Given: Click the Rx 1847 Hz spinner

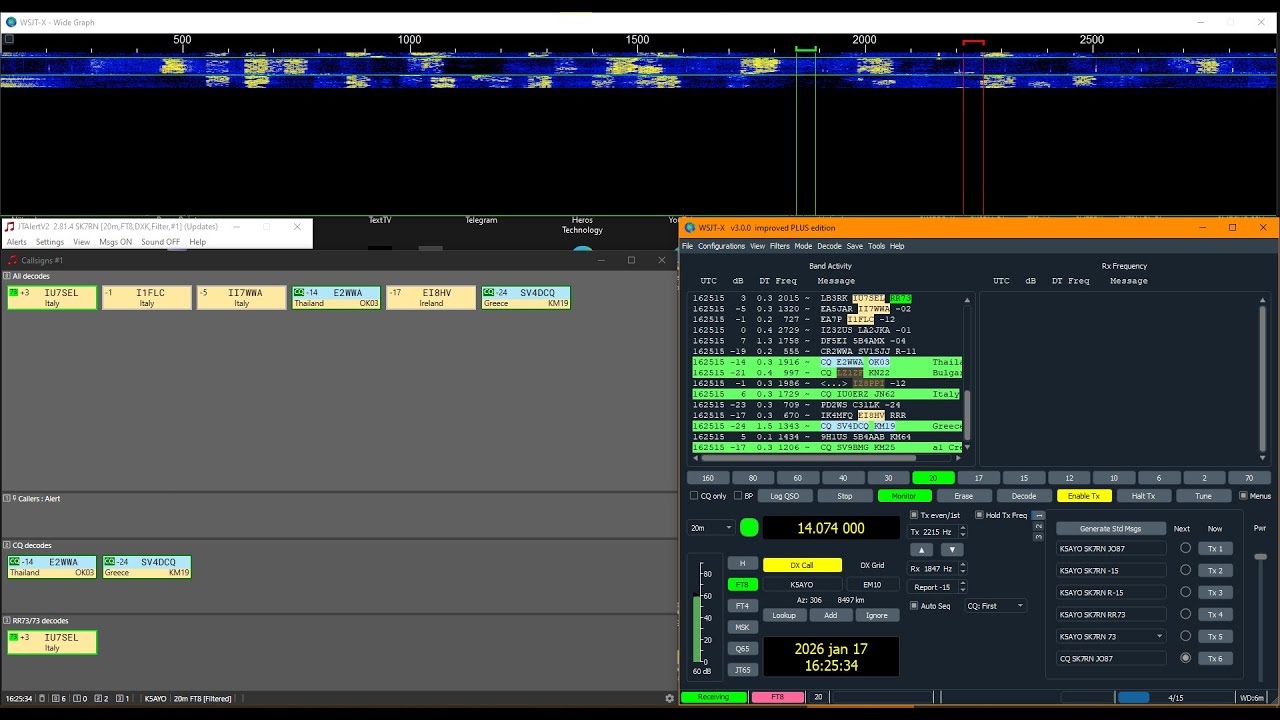Looking at the screenshot, I should click(x=938, y=569).
